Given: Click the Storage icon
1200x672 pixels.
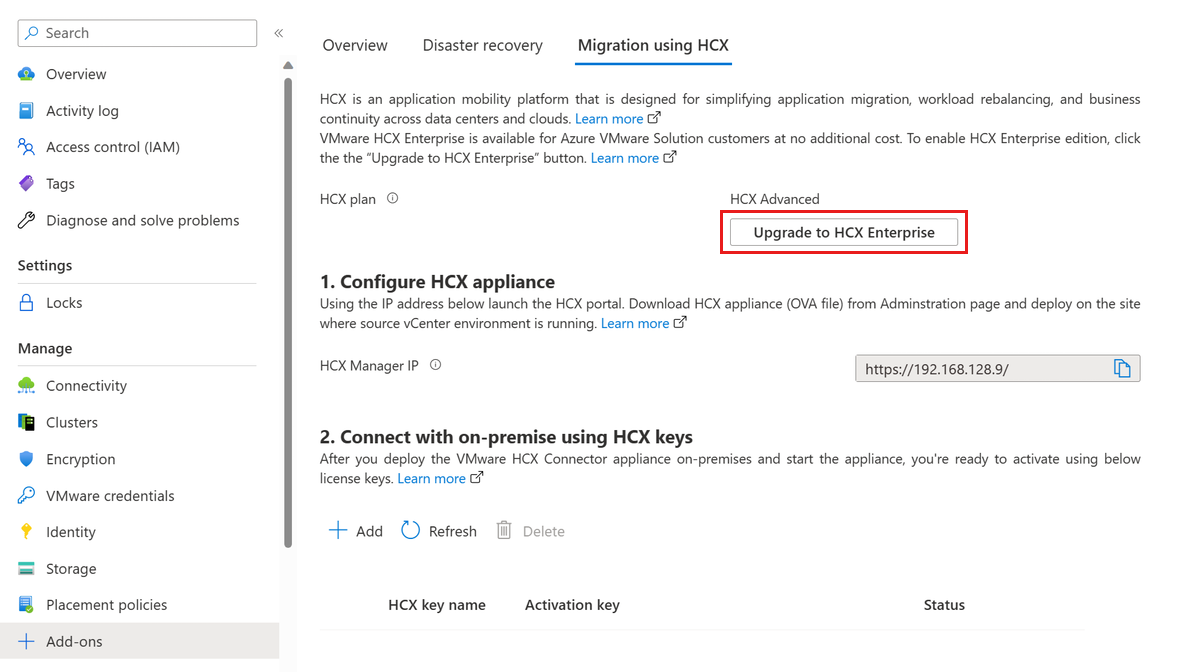Looking at the screenshot, I should (x=27, y=569).
